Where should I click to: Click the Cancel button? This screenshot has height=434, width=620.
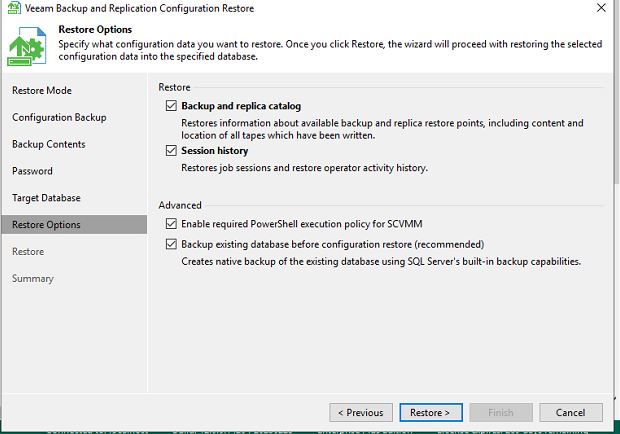click(570, 412)
